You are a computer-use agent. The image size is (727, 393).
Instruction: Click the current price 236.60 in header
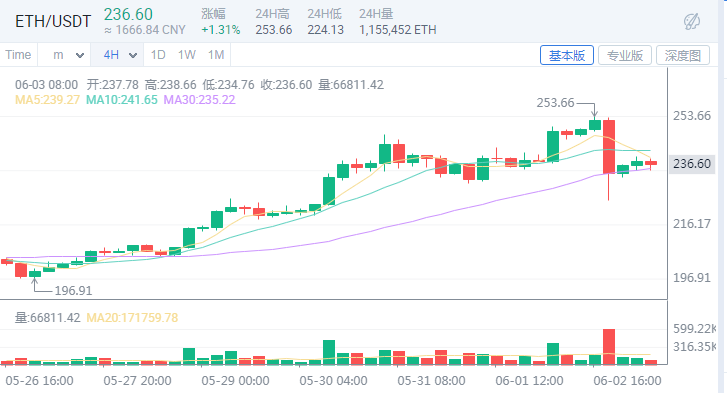(128, 14)
